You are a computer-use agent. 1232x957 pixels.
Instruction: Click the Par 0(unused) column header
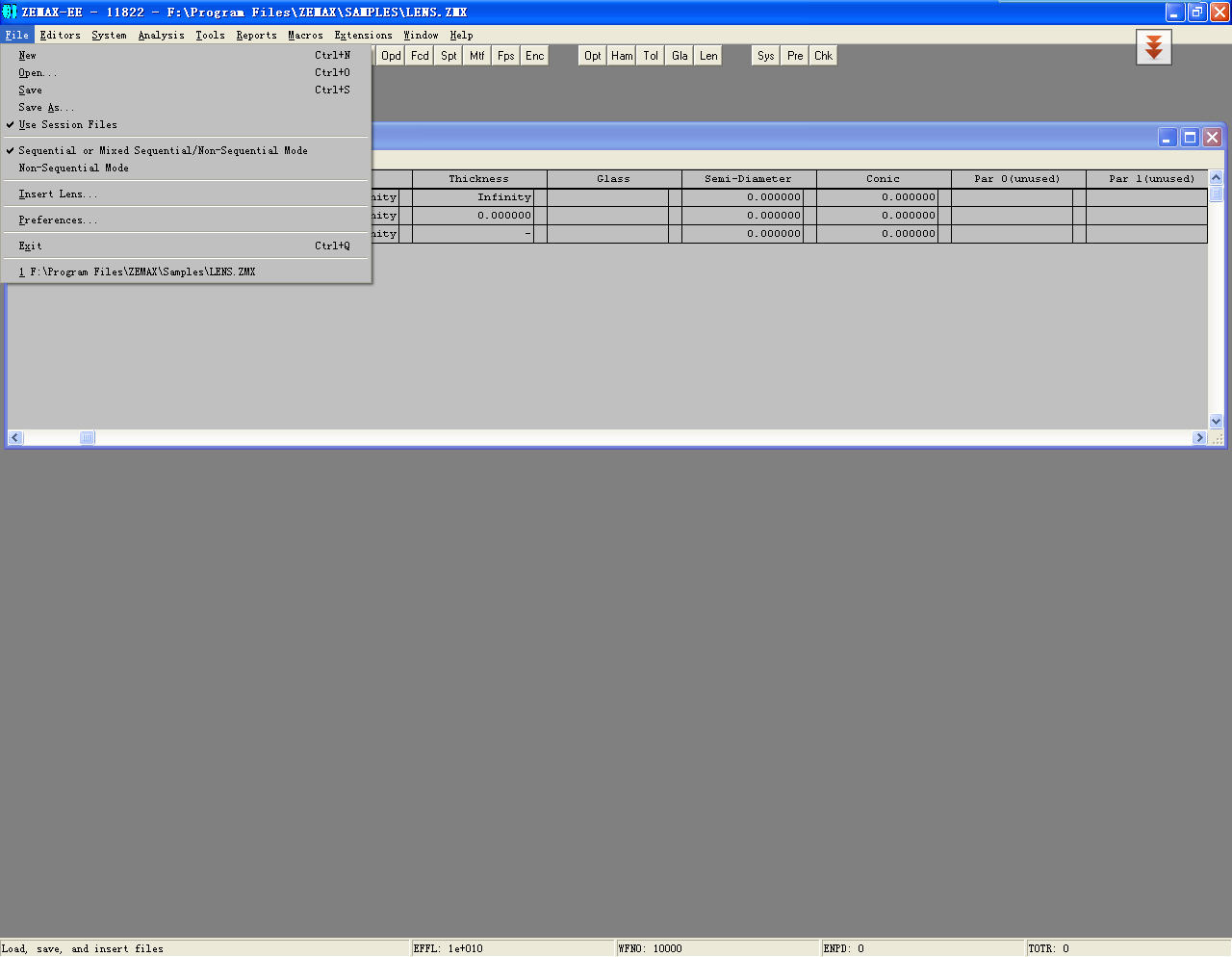tap(1018, 179)
